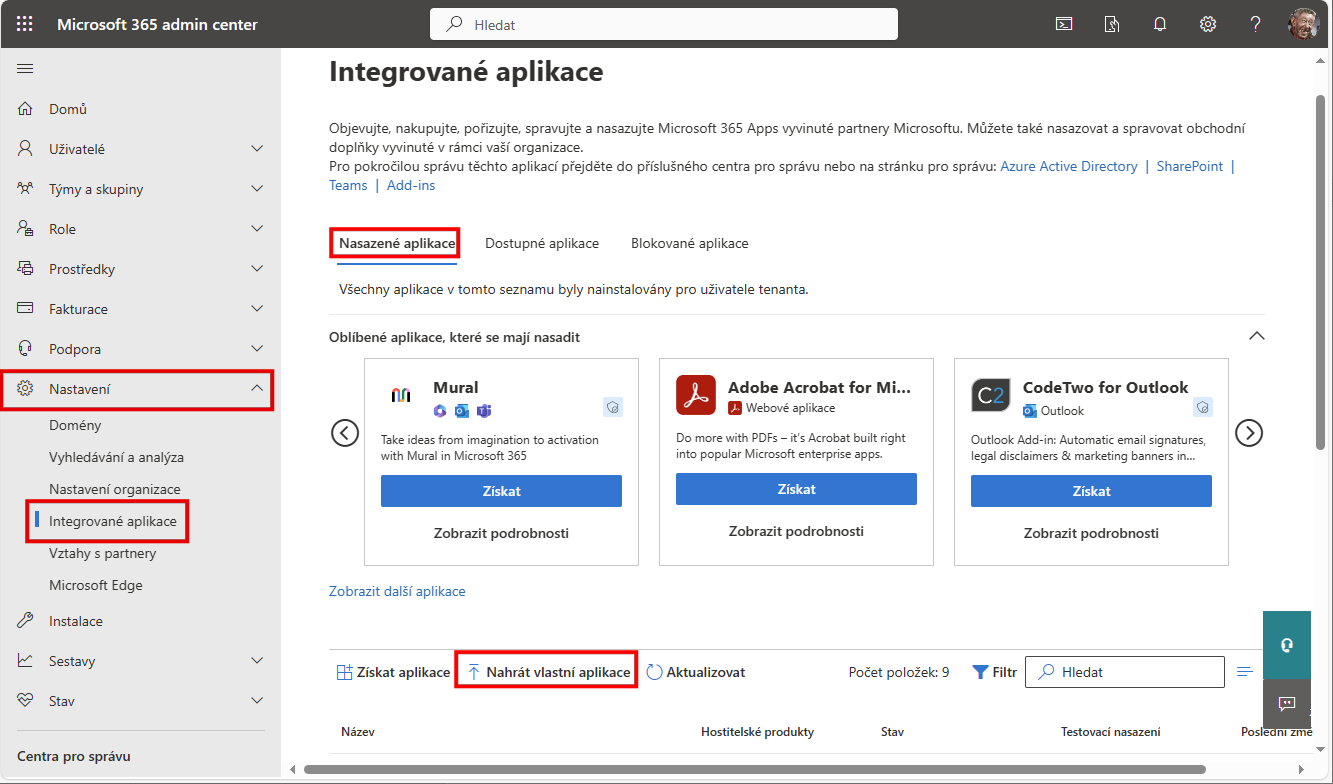
Task: Open Domény in the sidebar
Action: click(x=75, y=425)
